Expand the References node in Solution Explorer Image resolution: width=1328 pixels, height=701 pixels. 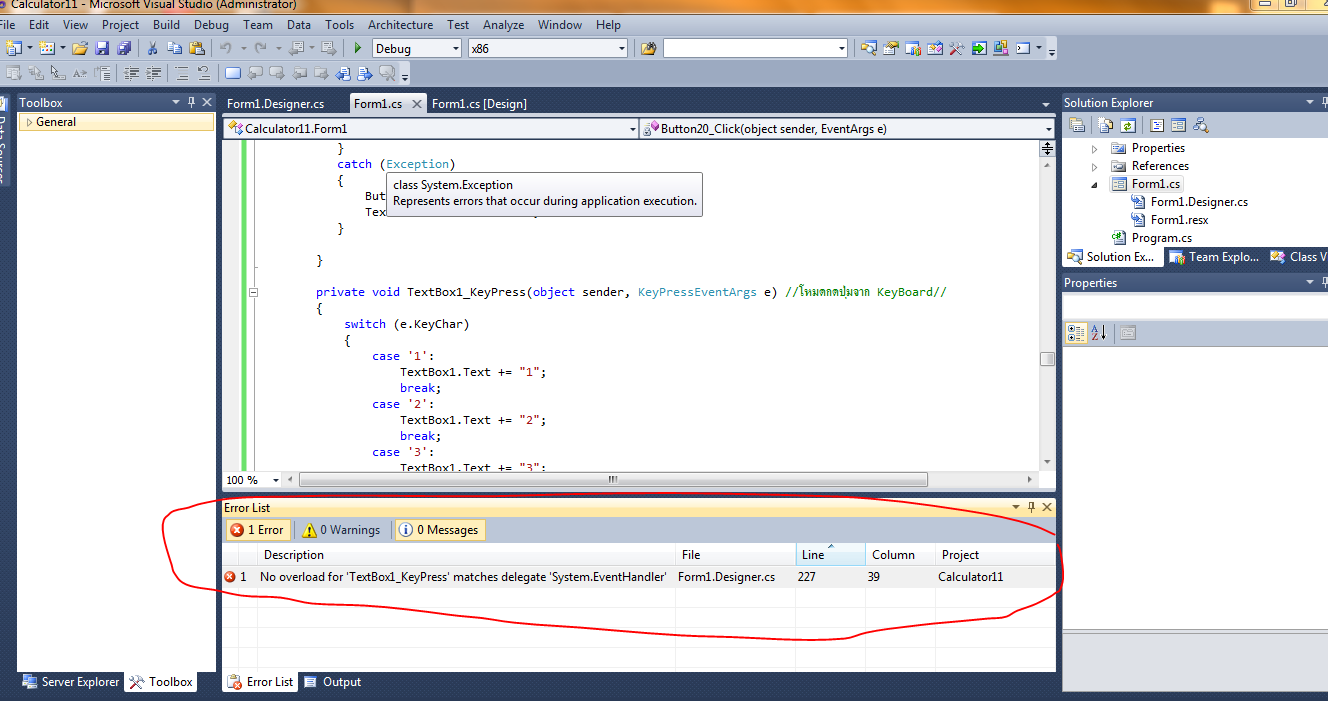click(1095, 167)
